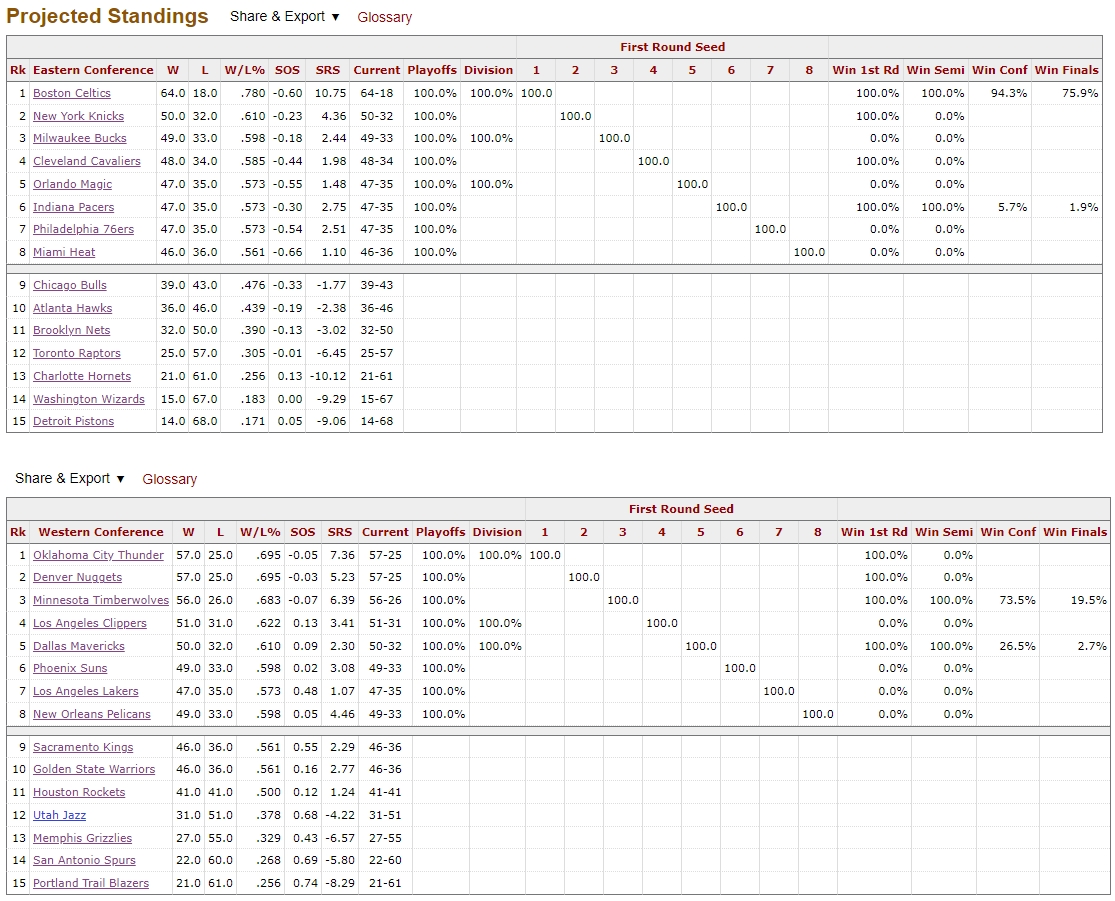Sort Western table by Current header

point(385,532)
